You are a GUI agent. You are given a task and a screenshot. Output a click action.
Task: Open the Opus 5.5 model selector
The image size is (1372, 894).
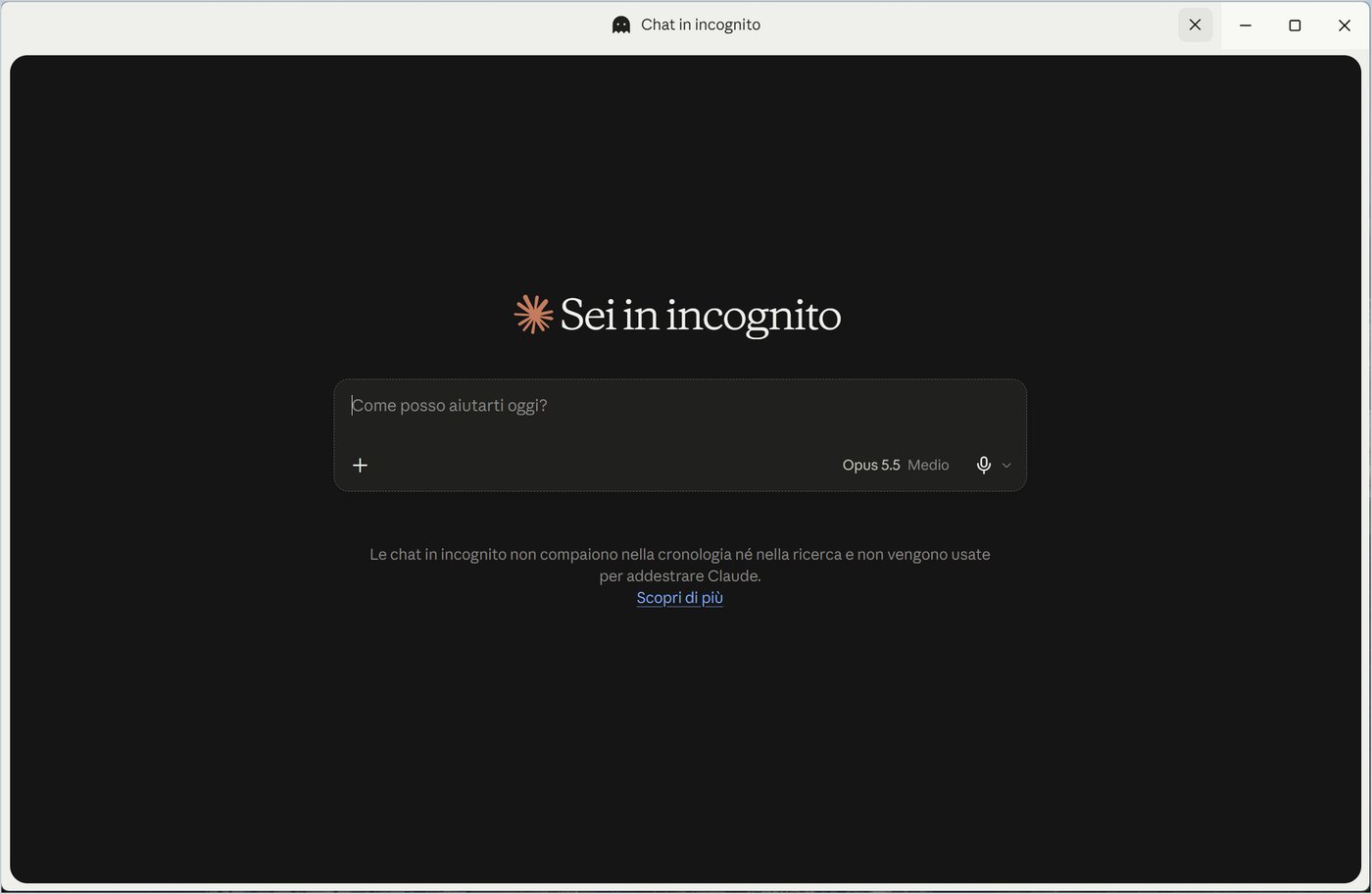pos(871,465)
